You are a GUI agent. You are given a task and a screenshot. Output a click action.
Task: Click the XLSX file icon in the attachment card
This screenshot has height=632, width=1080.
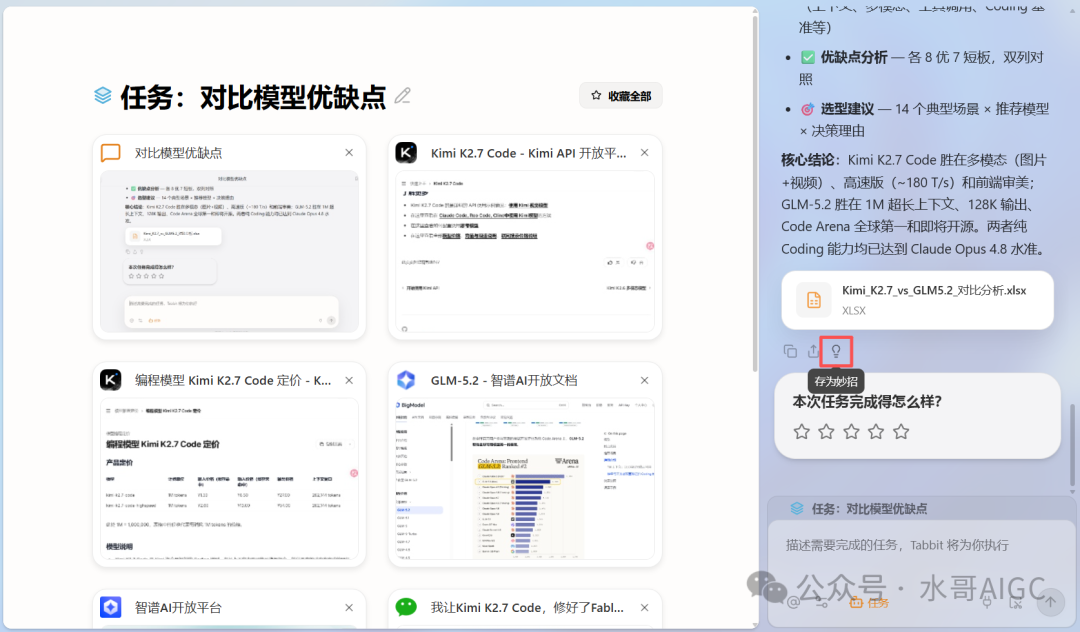coord(813,300)
